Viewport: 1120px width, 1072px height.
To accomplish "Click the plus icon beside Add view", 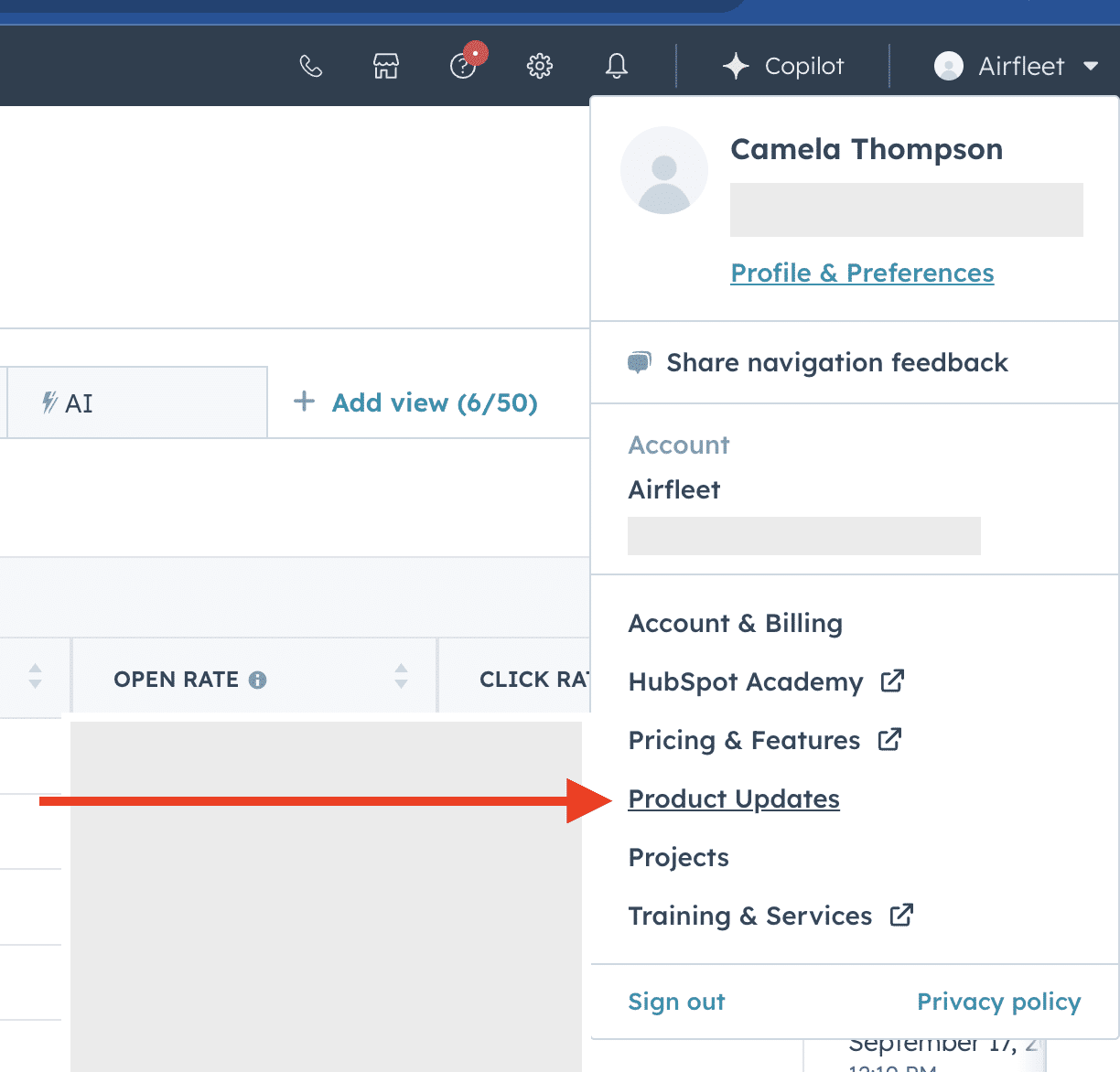I will (x=304, y=402).
